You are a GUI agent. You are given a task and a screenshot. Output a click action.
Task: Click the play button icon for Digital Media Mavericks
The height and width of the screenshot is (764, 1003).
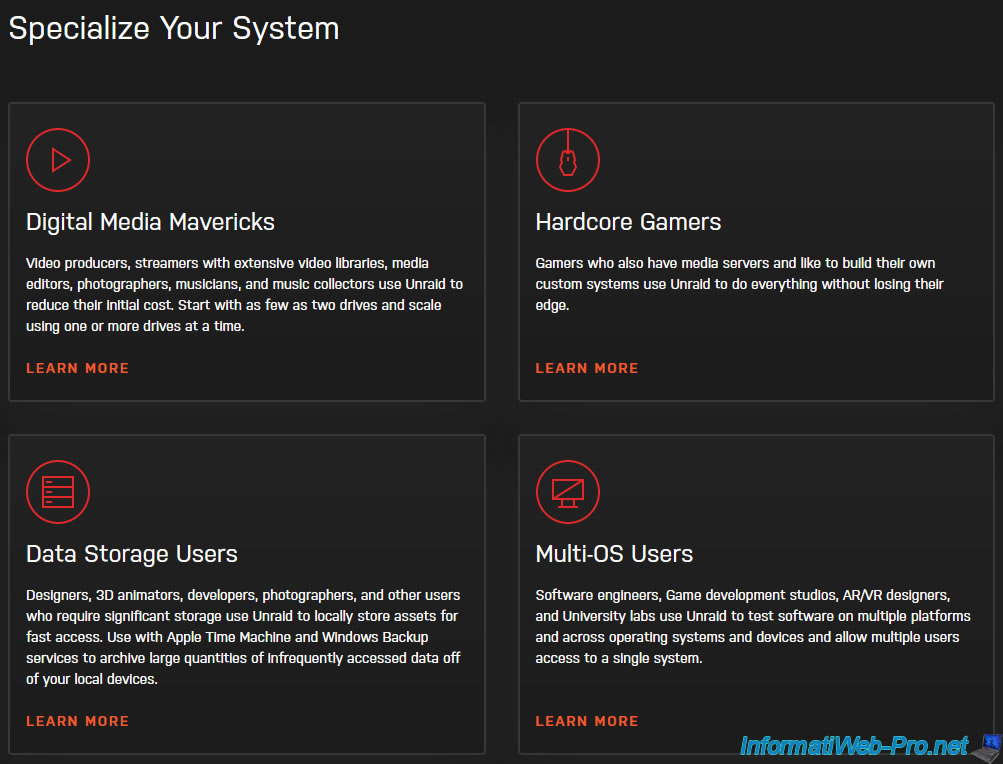58,160
